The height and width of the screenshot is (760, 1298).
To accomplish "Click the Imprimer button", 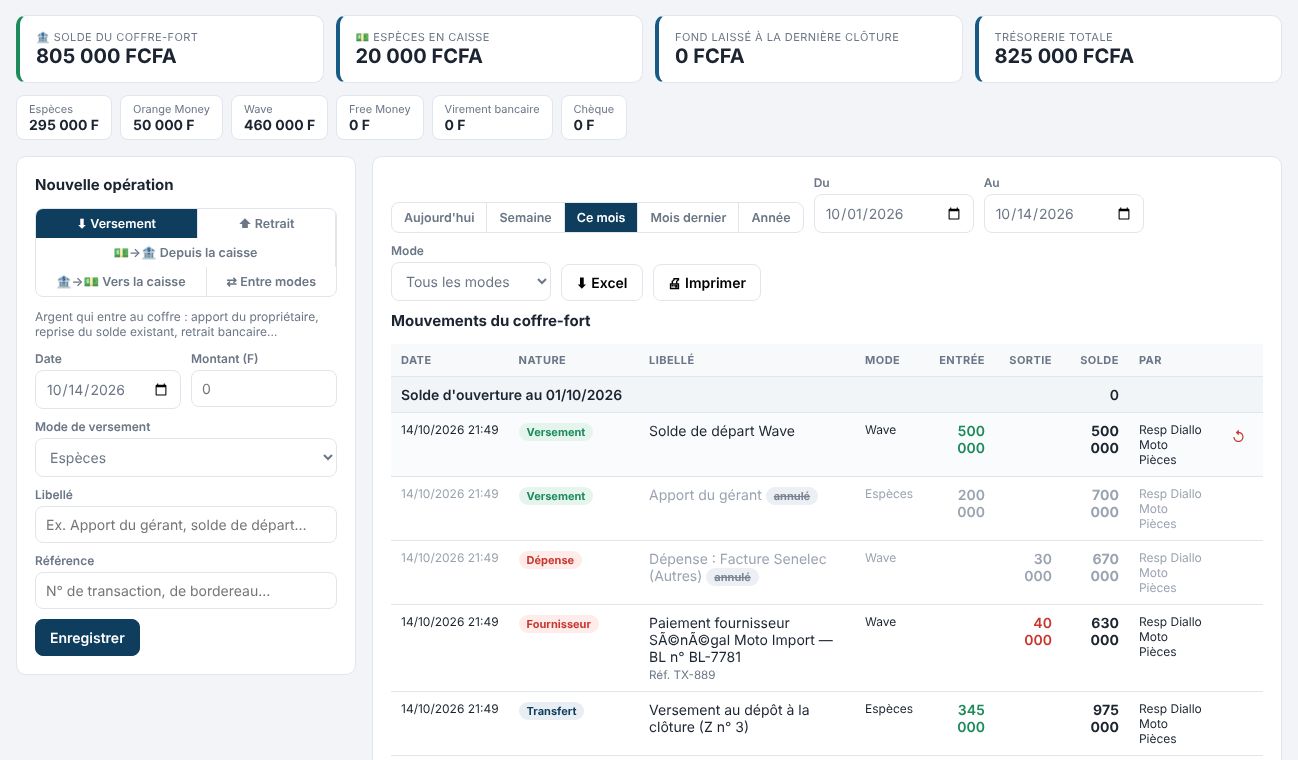I will pyautogui.click(x=707, y=283).
